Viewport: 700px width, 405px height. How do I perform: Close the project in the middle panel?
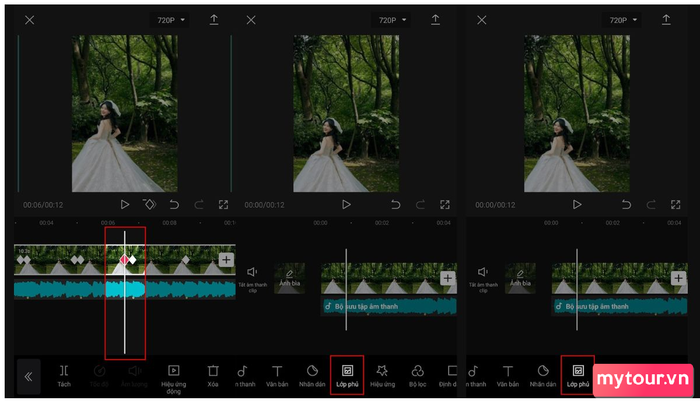coord(251,20)
